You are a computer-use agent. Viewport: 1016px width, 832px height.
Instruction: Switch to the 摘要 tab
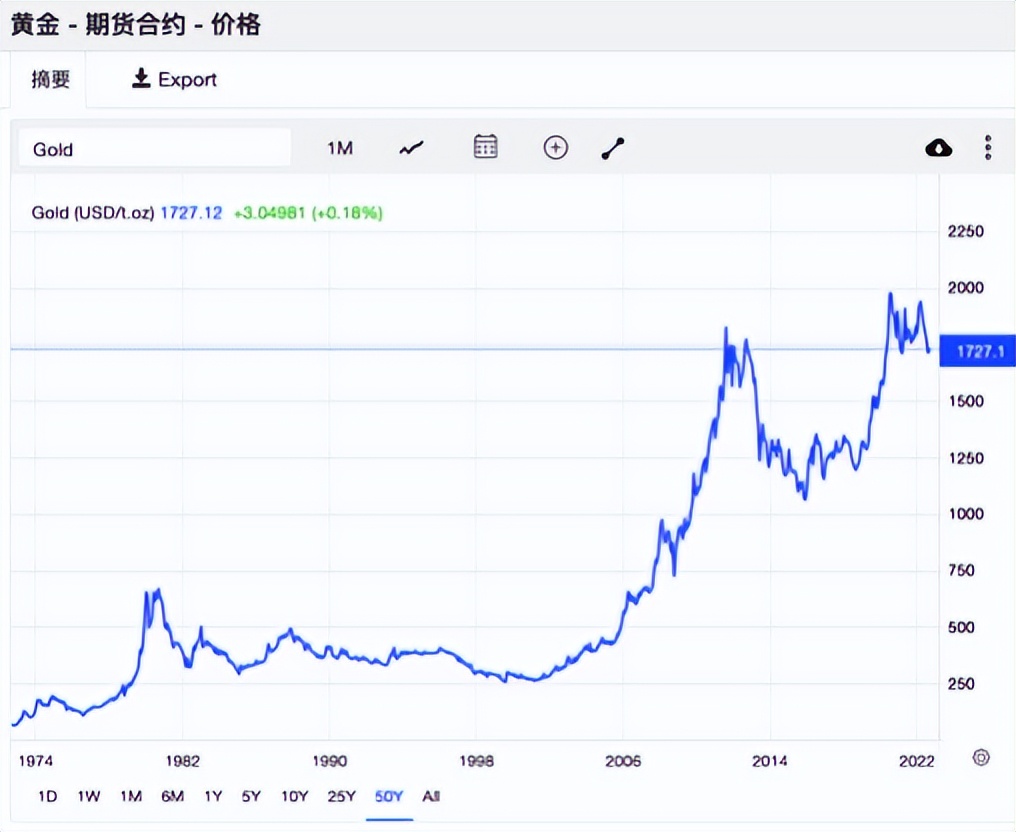pyautogui.click(x=50, y=79)
